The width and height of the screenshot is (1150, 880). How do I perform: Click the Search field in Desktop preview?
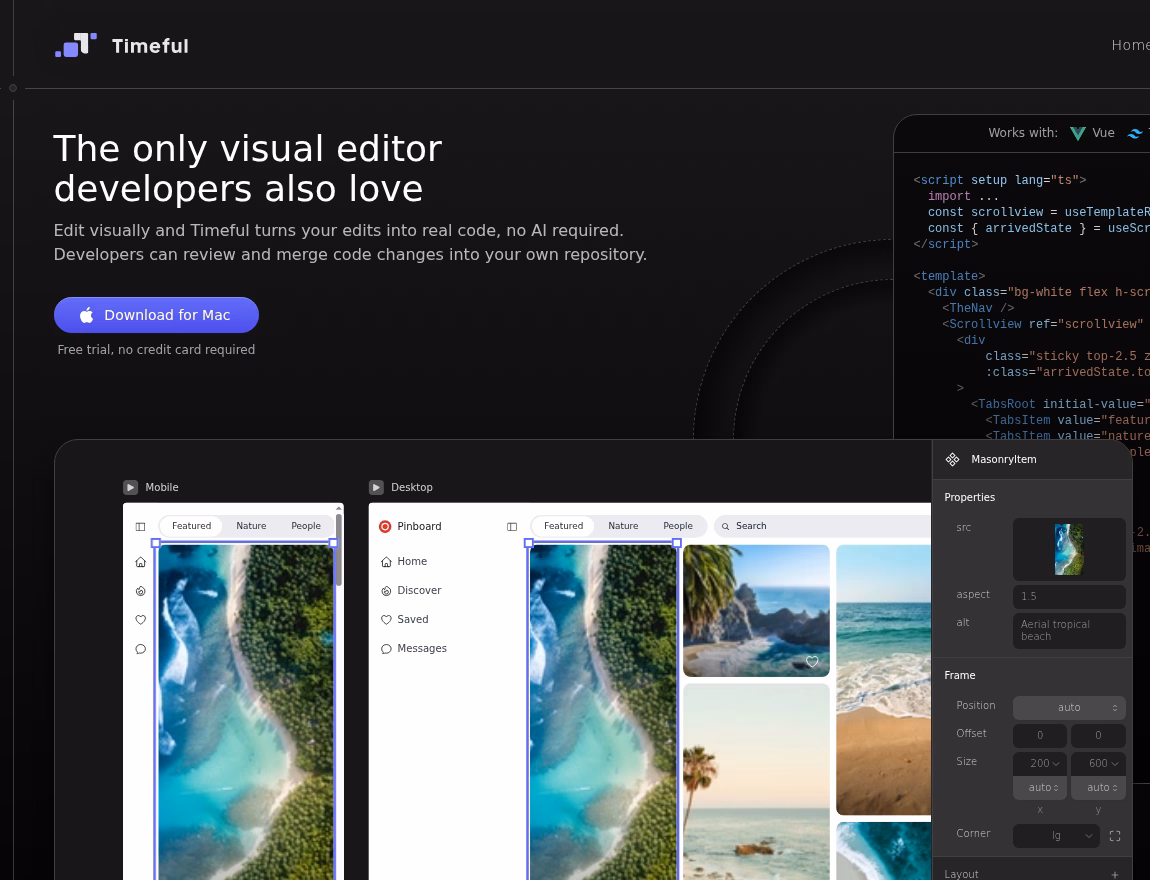point(822,527)
